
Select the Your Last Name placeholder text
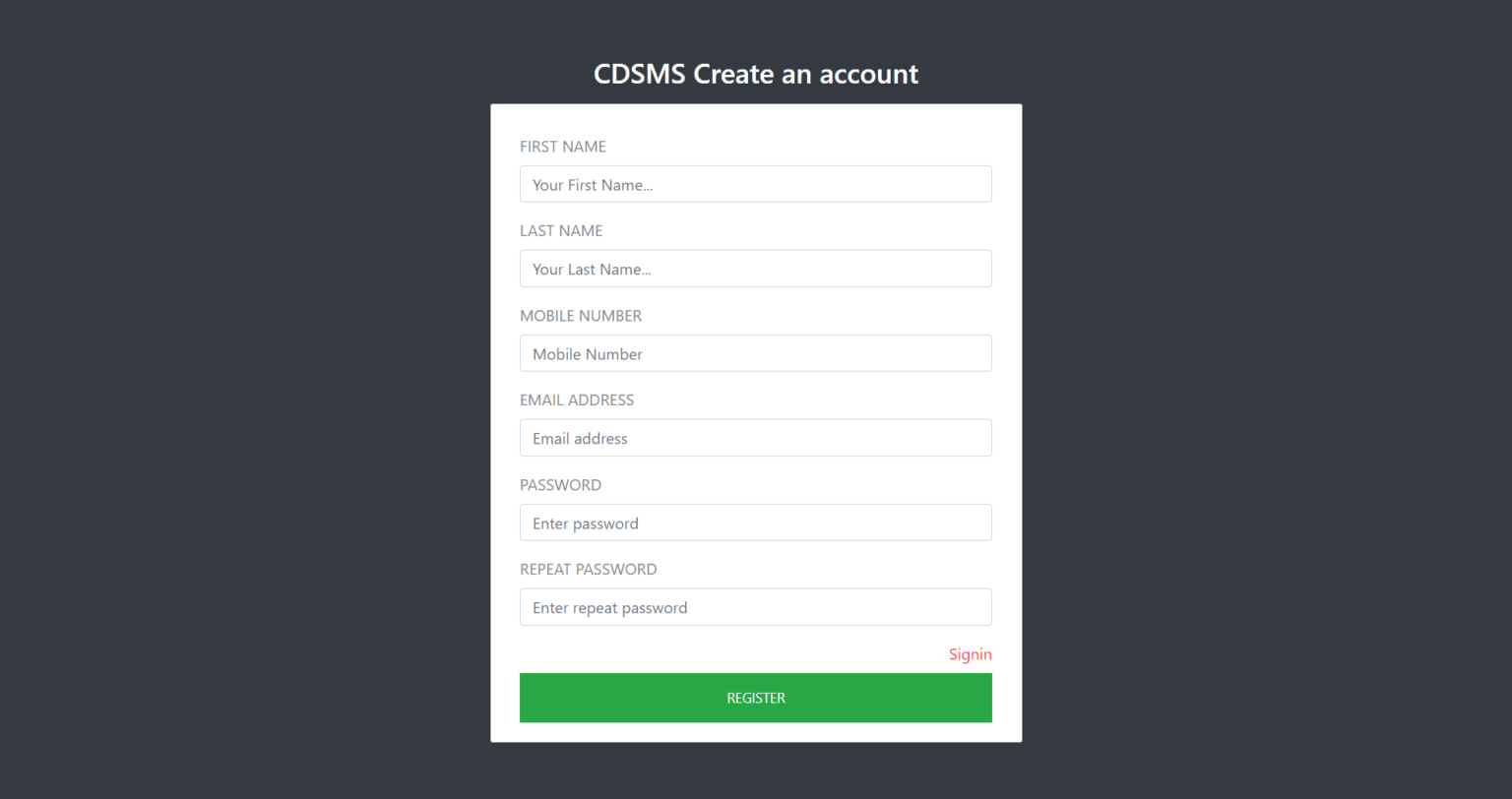click(591, 269)
